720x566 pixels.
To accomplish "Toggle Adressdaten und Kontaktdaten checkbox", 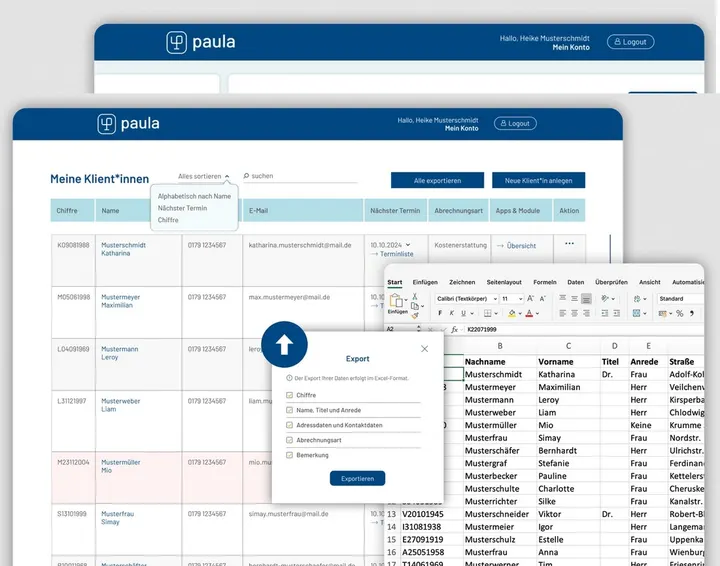I will [x=289, y=425].
